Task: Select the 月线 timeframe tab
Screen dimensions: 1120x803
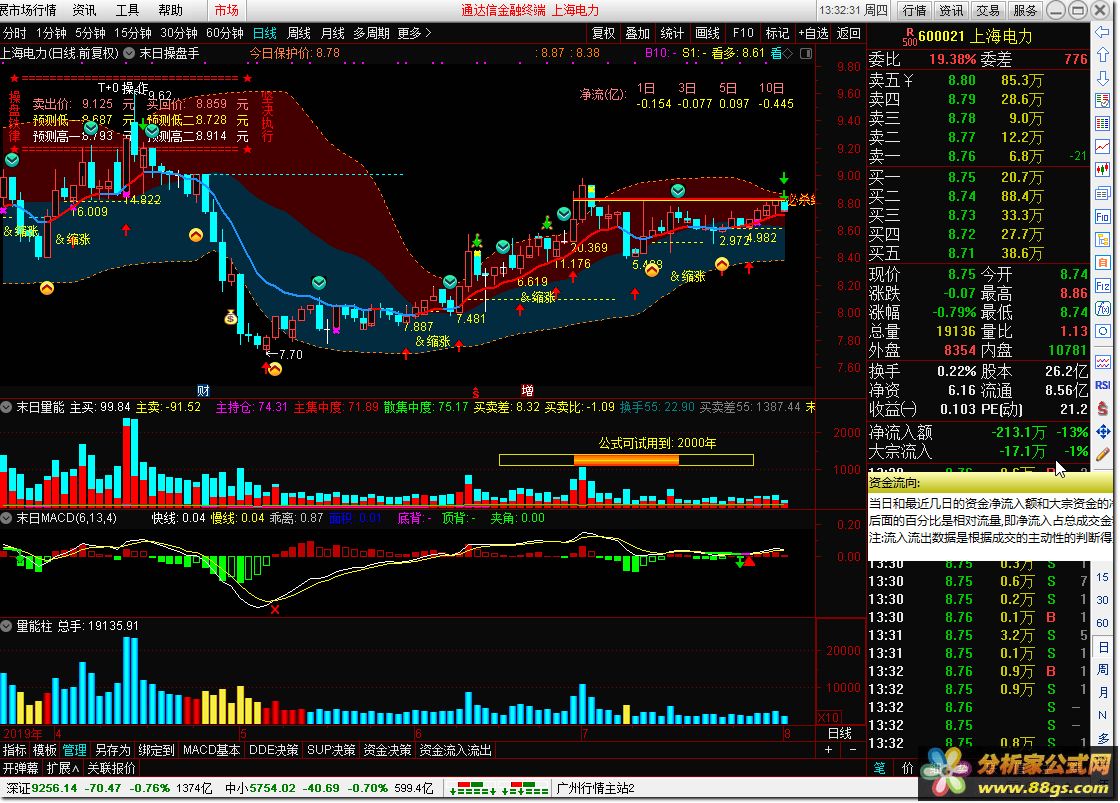Action: click(332, 33)
